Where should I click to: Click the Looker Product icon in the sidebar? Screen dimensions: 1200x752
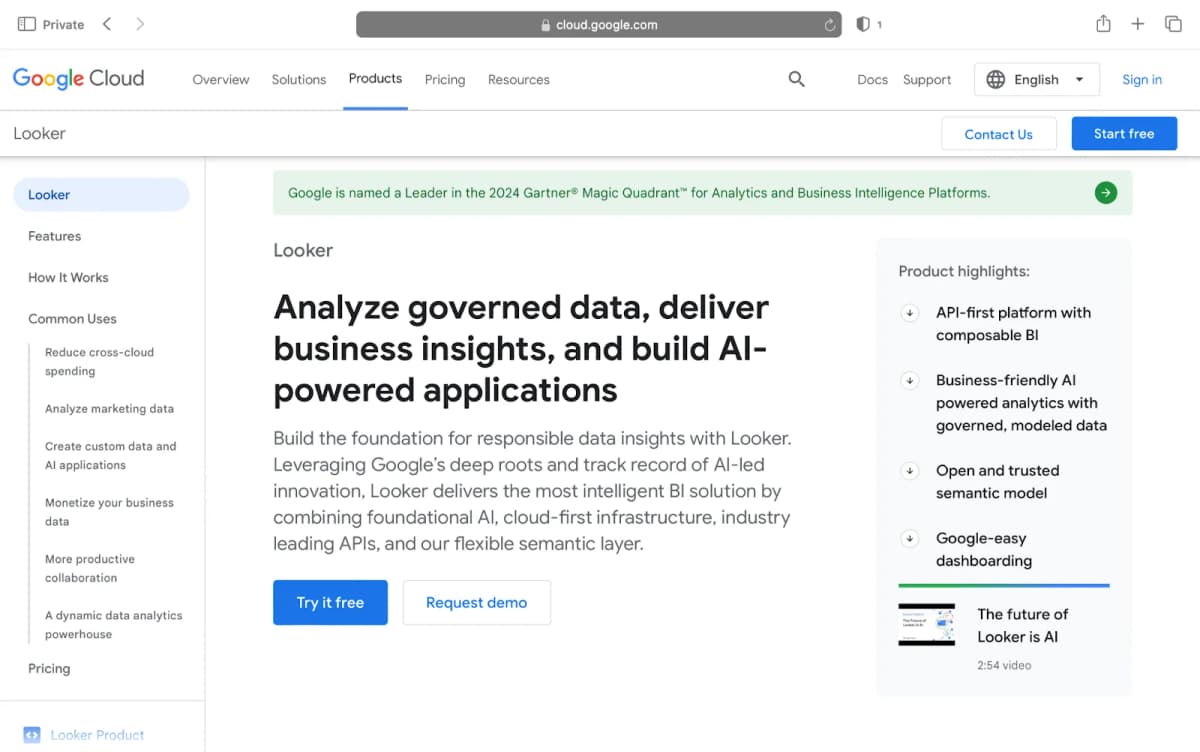tap(31, 735)
